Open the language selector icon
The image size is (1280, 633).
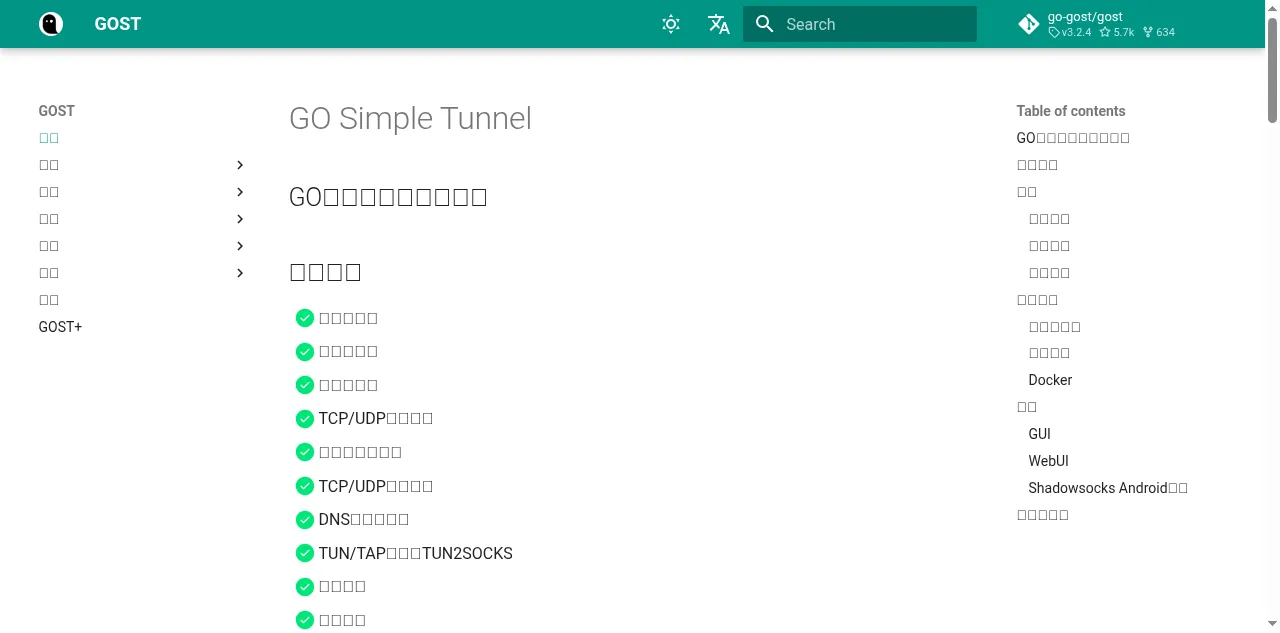[x=719, y=24]
